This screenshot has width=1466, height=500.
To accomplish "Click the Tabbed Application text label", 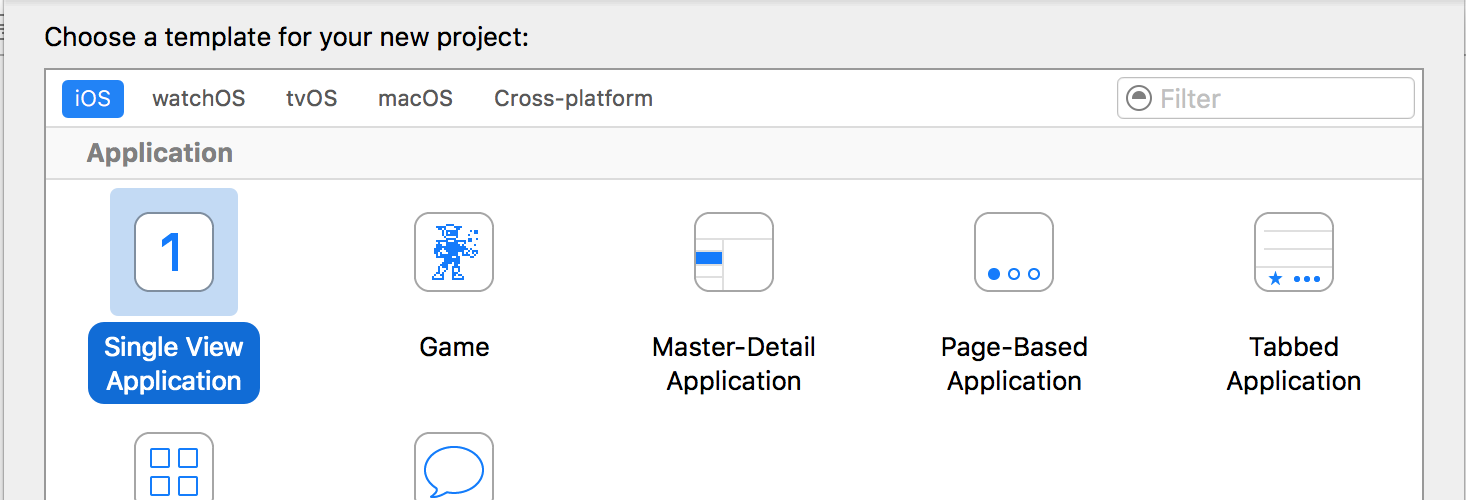I will pyautogui.click(x=1294, y=364).
